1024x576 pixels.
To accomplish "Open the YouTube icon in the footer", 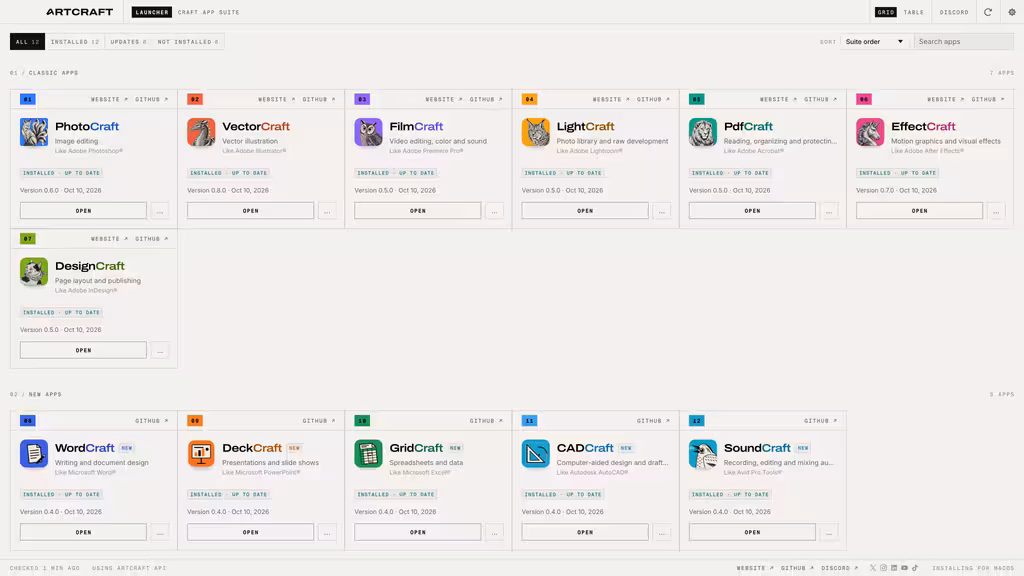I will click(904, 568).
